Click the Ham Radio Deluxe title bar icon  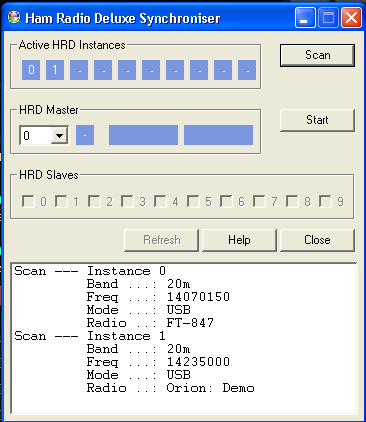click(x=14, y=17)
